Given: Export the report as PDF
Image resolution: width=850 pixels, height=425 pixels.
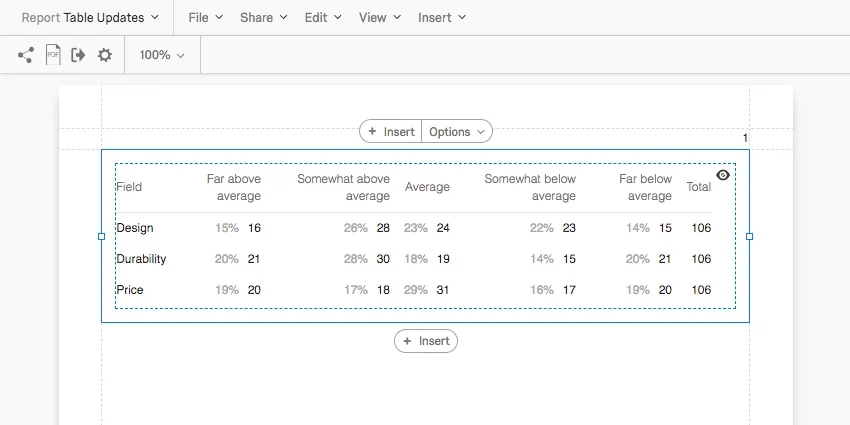Looking at the screenshot, I should pos(53,55).
